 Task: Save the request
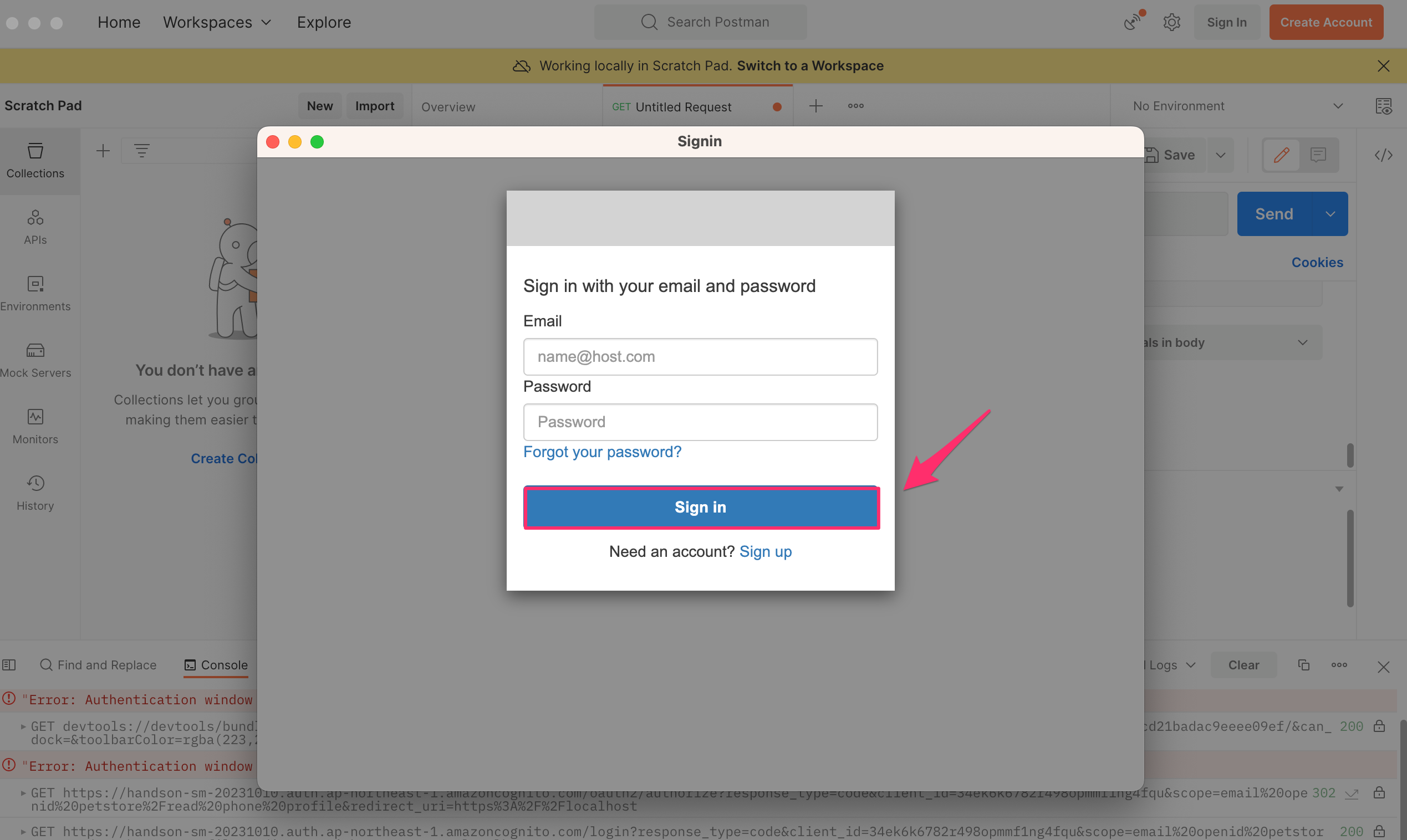(1174, 155)
